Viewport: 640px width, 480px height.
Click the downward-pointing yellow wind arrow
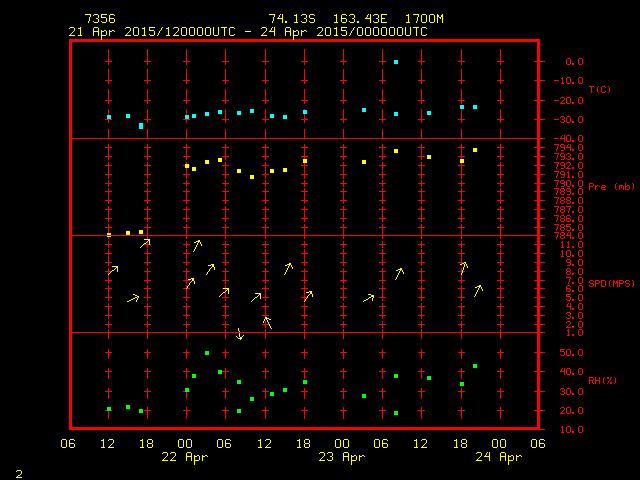pos(239,333)
